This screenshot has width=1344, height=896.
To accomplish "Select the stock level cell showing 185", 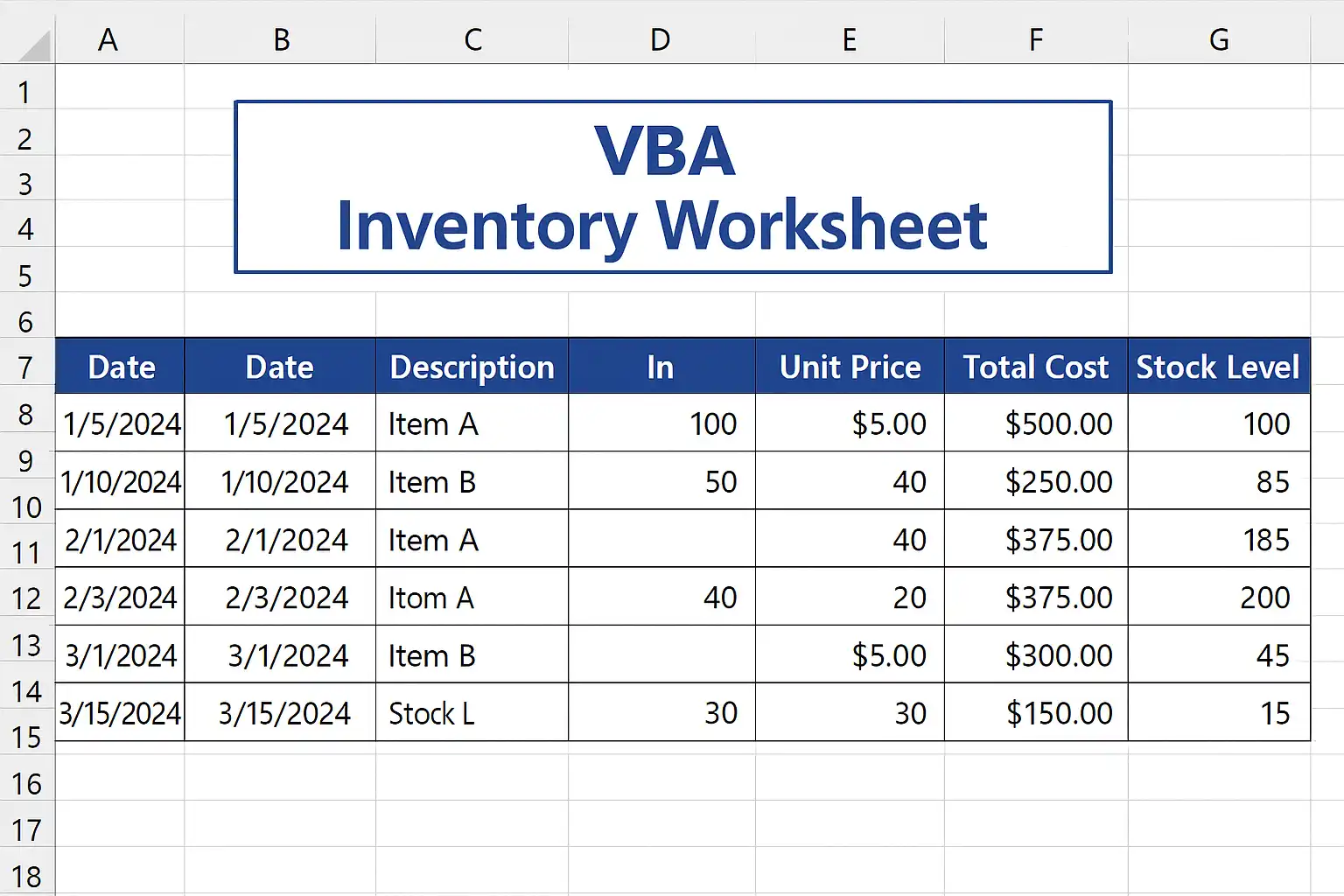I will [1219, 540].
